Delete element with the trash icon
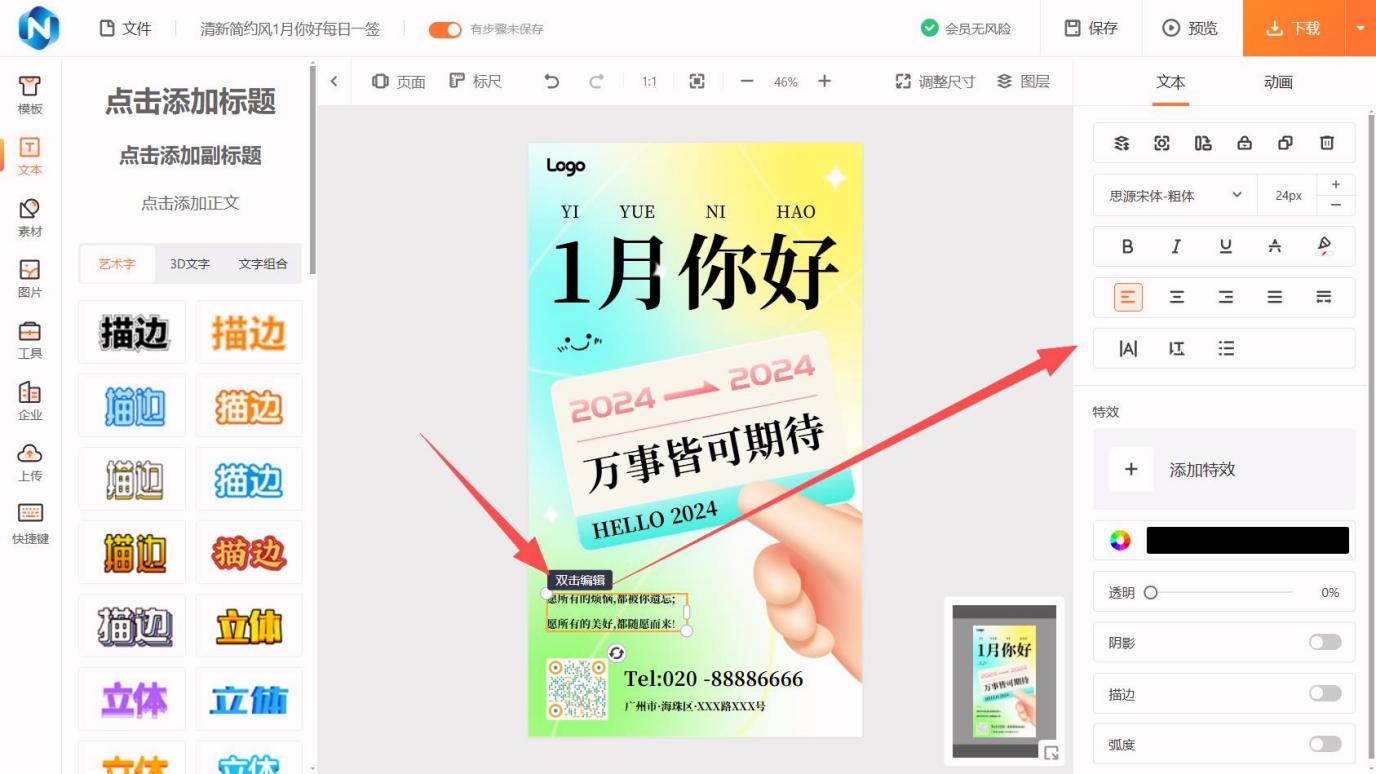The width and height of the screenshot is (1376, 774). point(1327,143)
